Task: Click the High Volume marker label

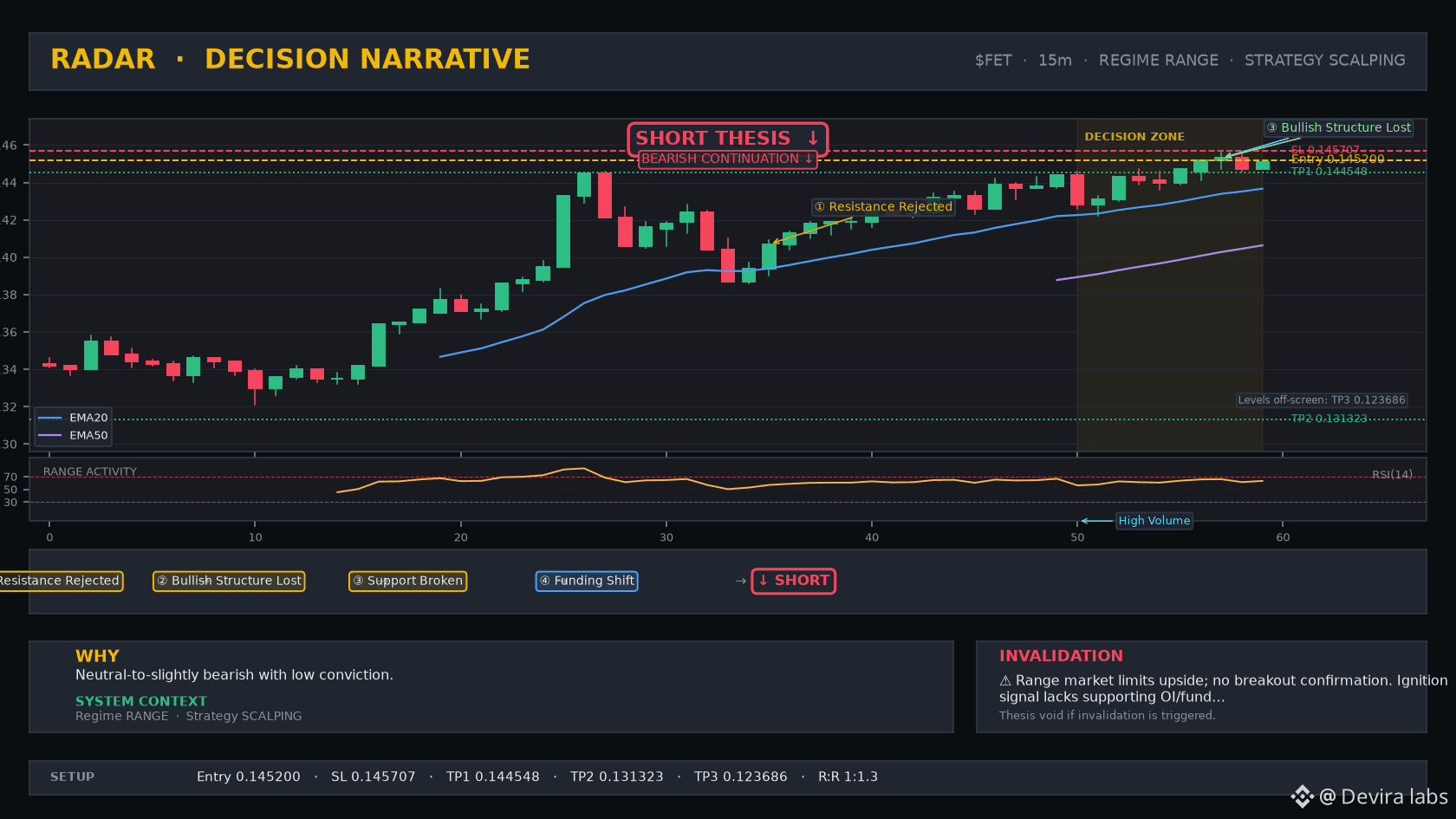Action: (x=1154, y=521)
